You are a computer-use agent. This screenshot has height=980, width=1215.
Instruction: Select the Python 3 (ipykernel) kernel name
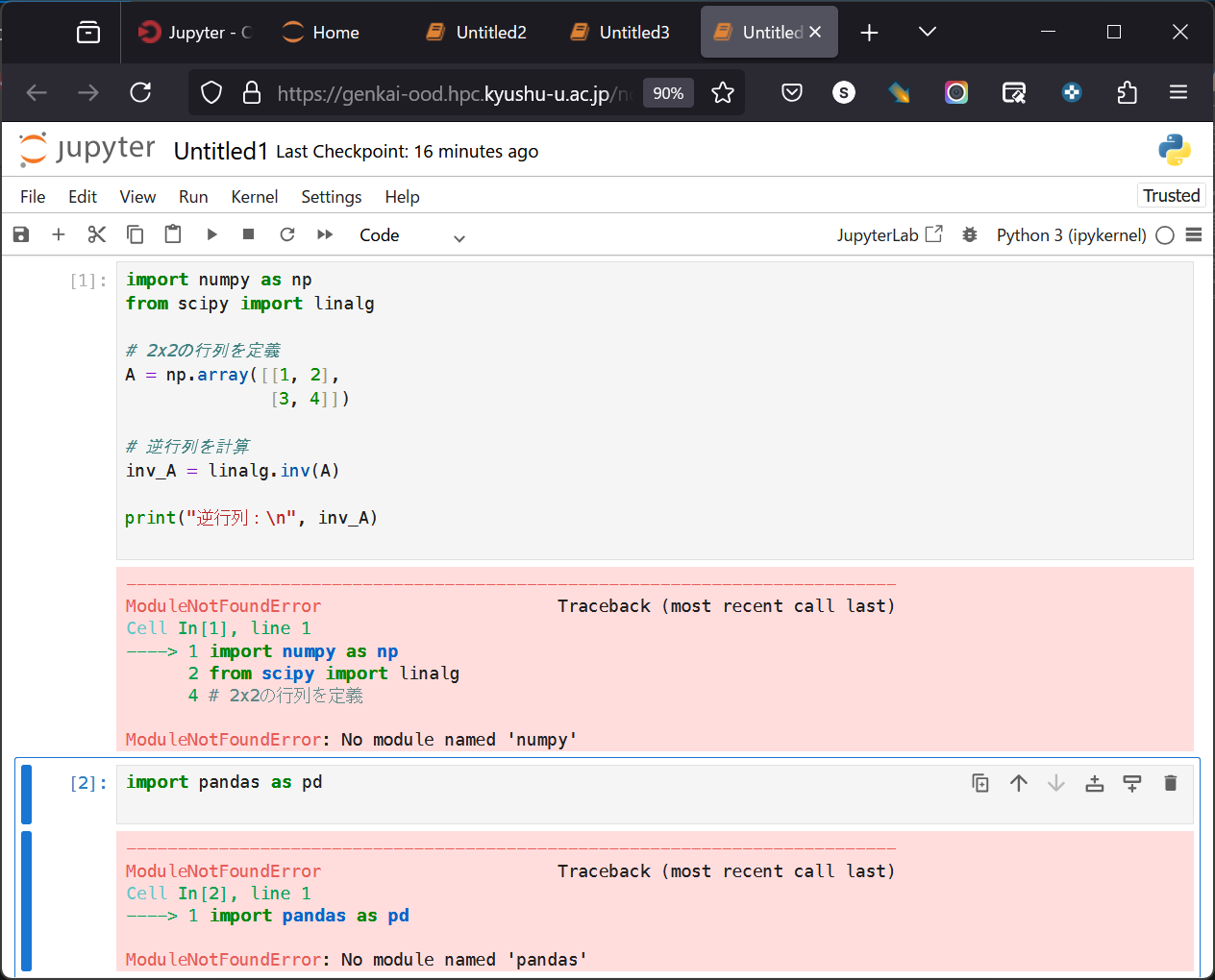[x=1071, y=235]
